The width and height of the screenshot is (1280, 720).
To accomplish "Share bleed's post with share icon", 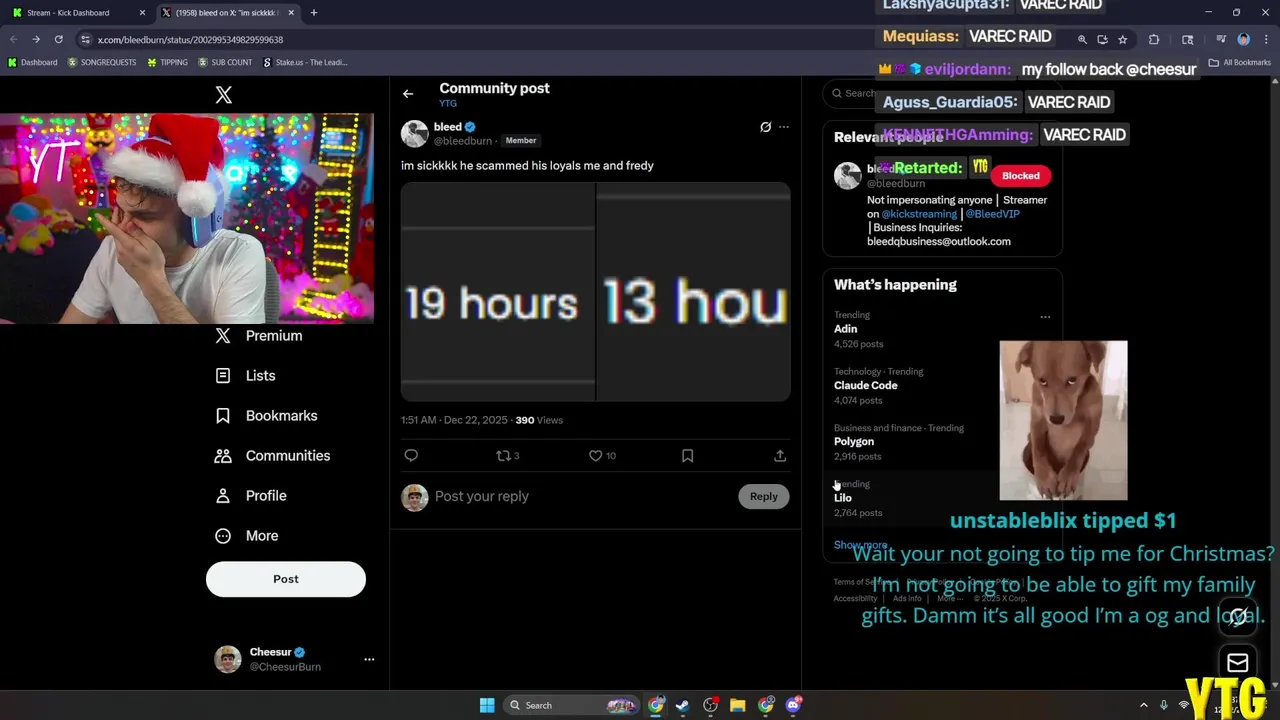I will point(780,456).
